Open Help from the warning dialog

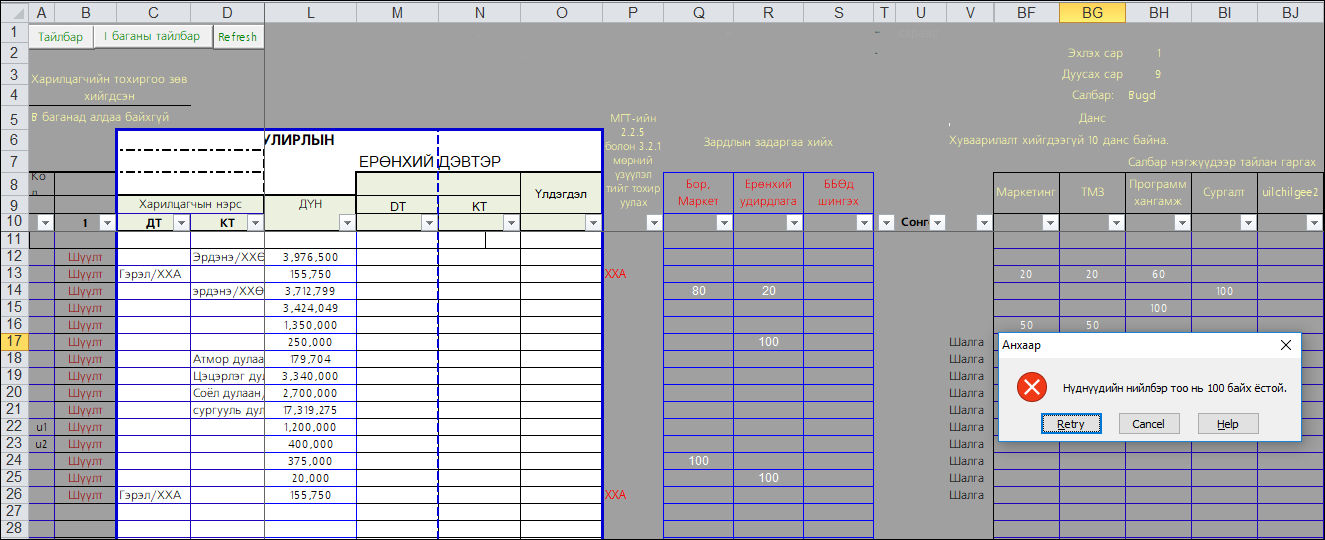pyautogui.click(x=1227, y=424)
